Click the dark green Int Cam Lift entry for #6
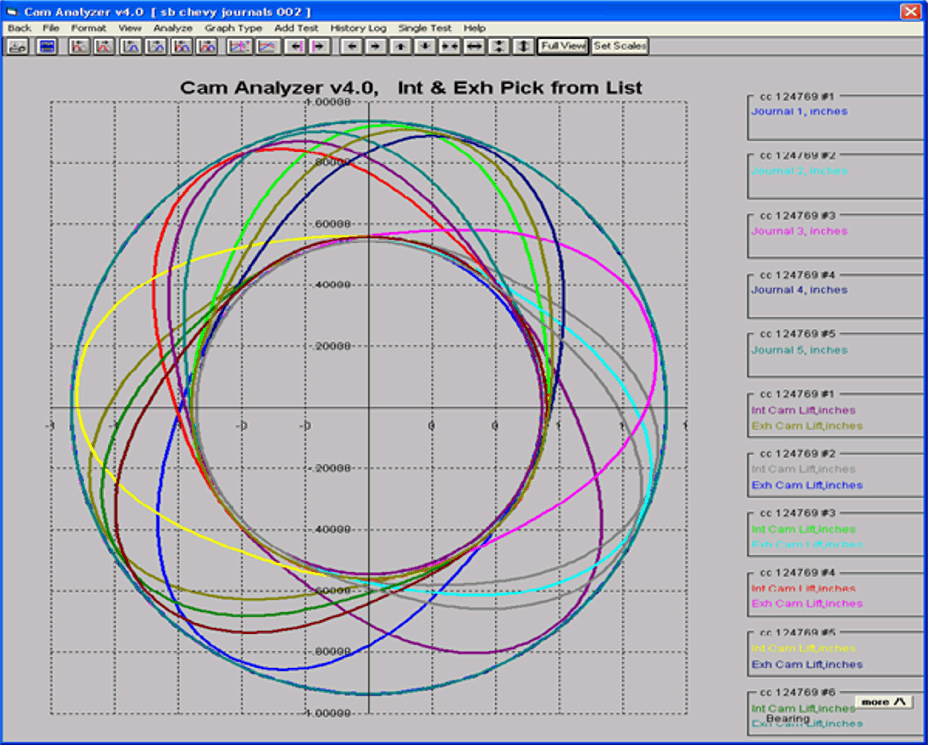The width and height of the screenshot is (931, 748). pyautogui.click(x=803, y=709)
